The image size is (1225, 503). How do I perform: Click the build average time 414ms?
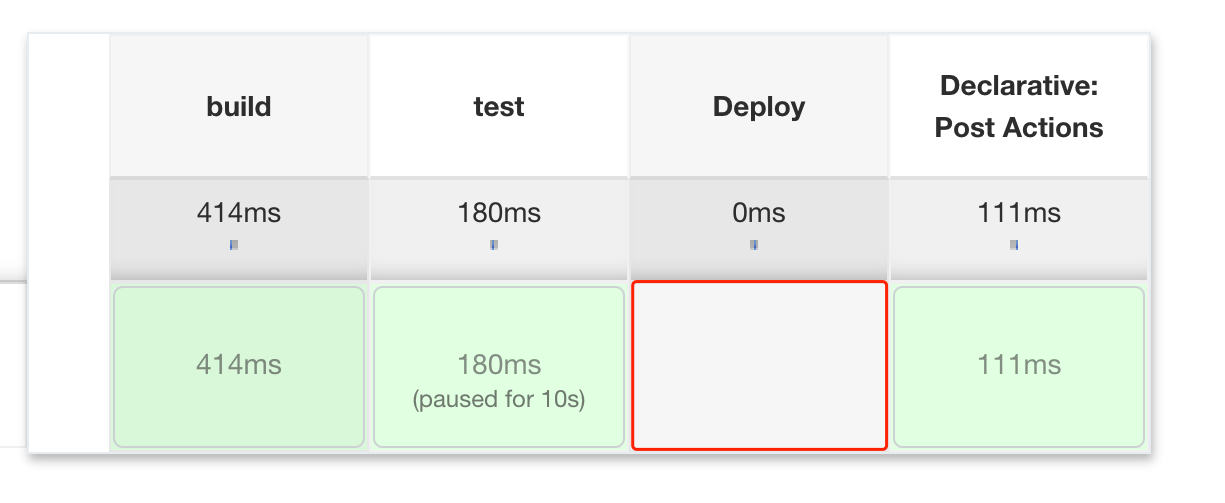[x=239, y=213]
